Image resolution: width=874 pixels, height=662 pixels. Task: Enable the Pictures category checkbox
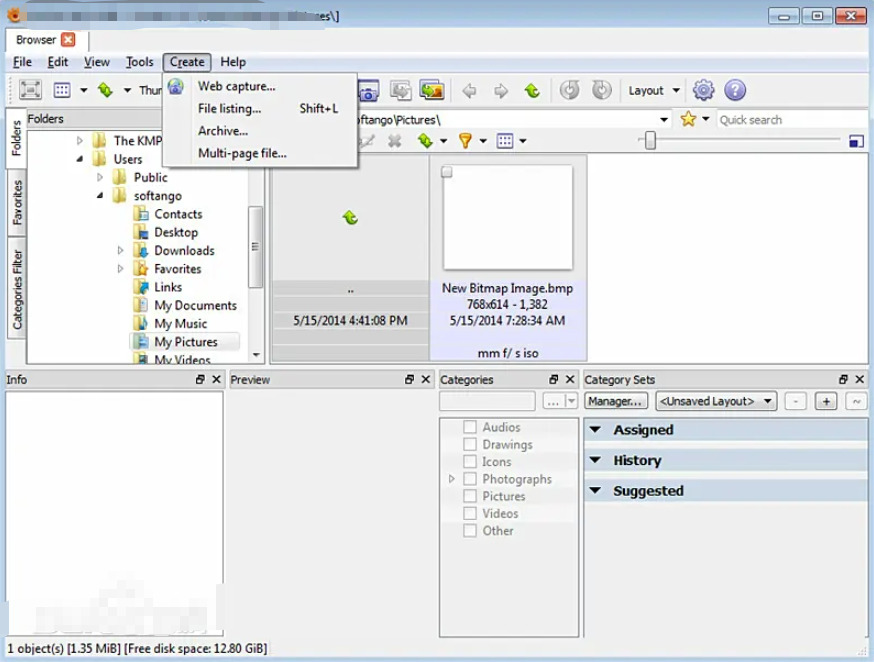click(x=469, y=496)
